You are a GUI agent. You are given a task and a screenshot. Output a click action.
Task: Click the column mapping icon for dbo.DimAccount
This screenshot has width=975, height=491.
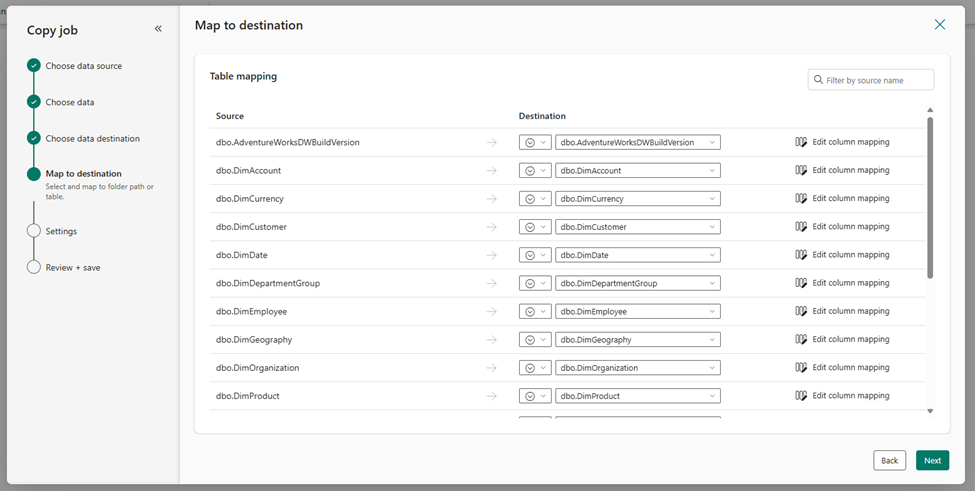(x=801, y=170)
